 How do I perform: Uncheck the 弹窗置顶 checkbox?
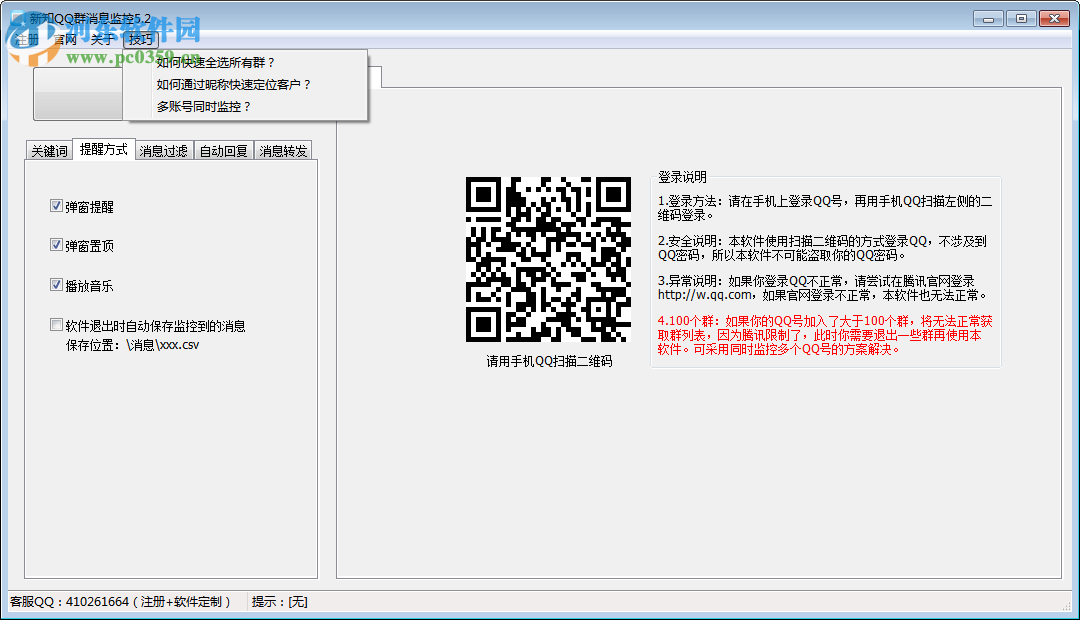56,245
